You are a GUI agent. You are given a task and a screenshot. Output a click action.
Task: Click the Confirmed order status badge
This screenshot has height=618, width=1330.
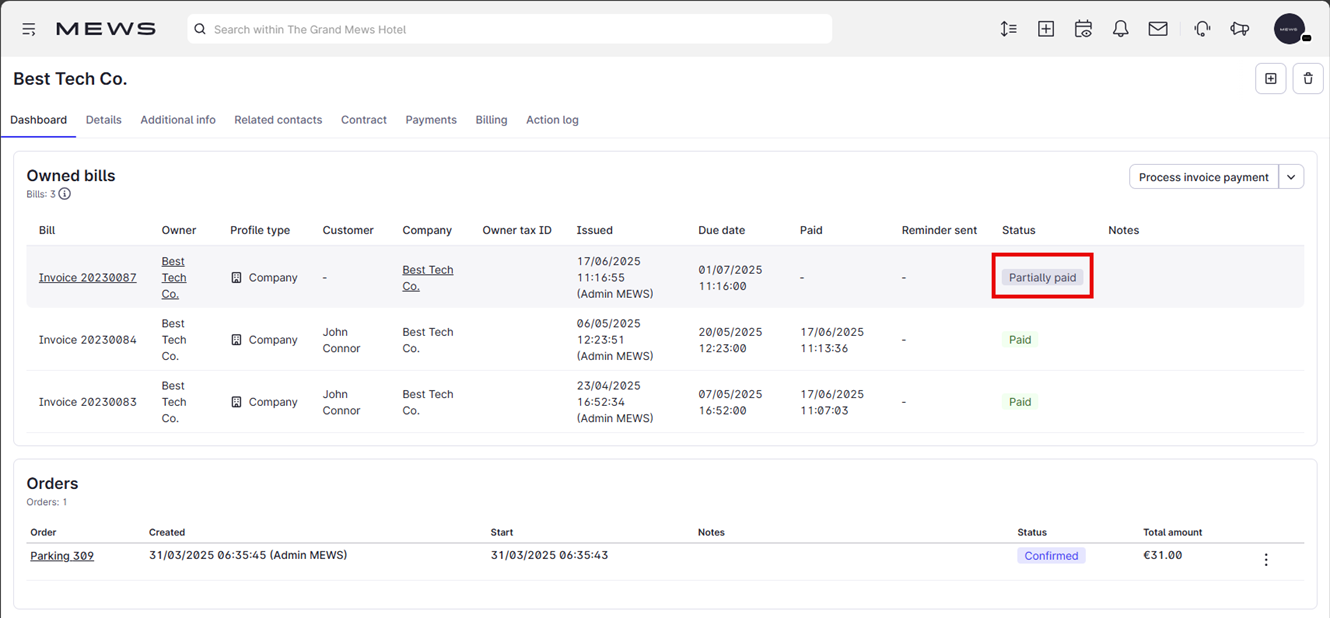(1051, 556)
